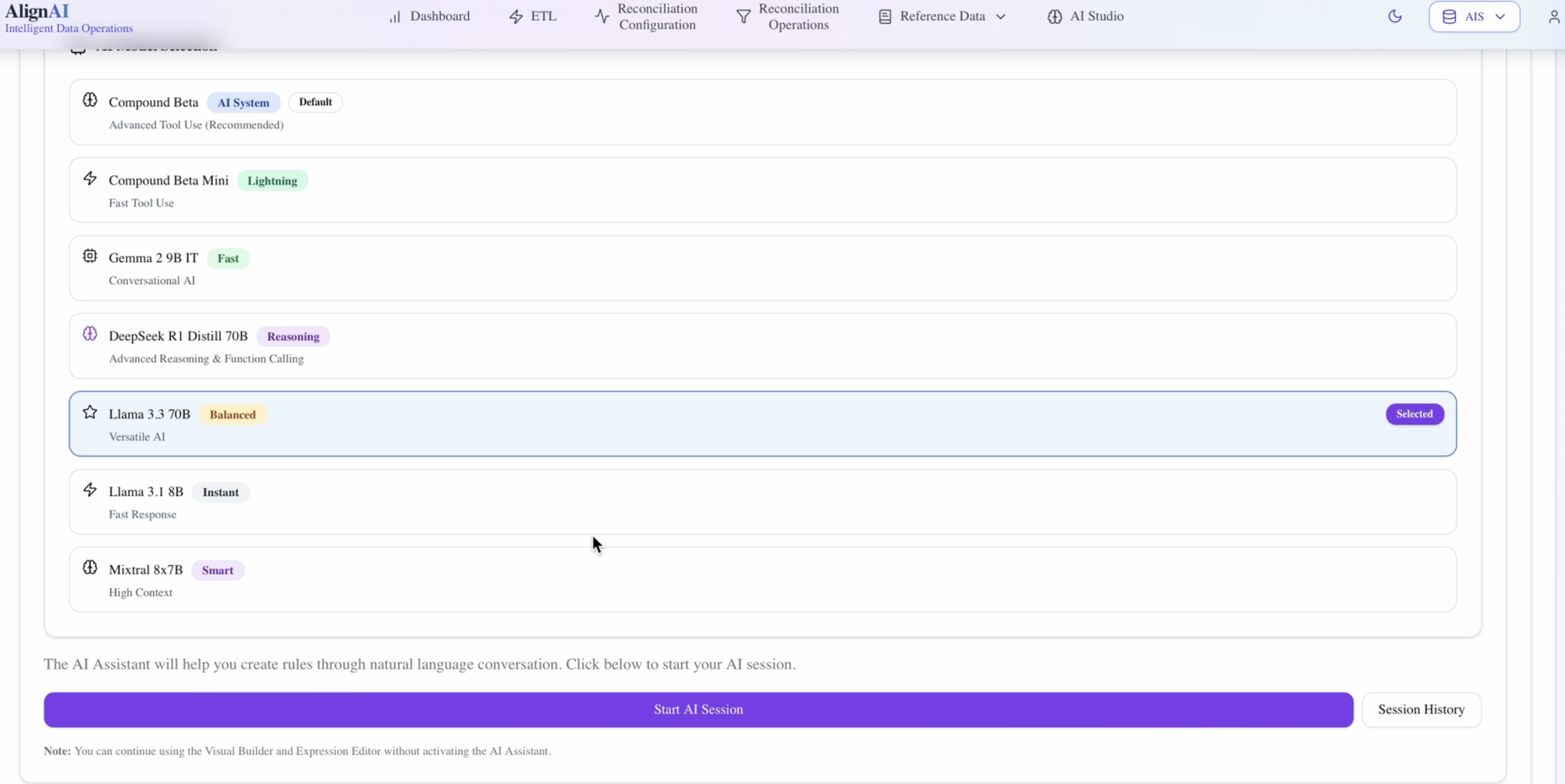Screen dimensions: 1565x784
Task: Click the chip icon on Gemma 2 9B IT
Action: click(x=90, y=256)
